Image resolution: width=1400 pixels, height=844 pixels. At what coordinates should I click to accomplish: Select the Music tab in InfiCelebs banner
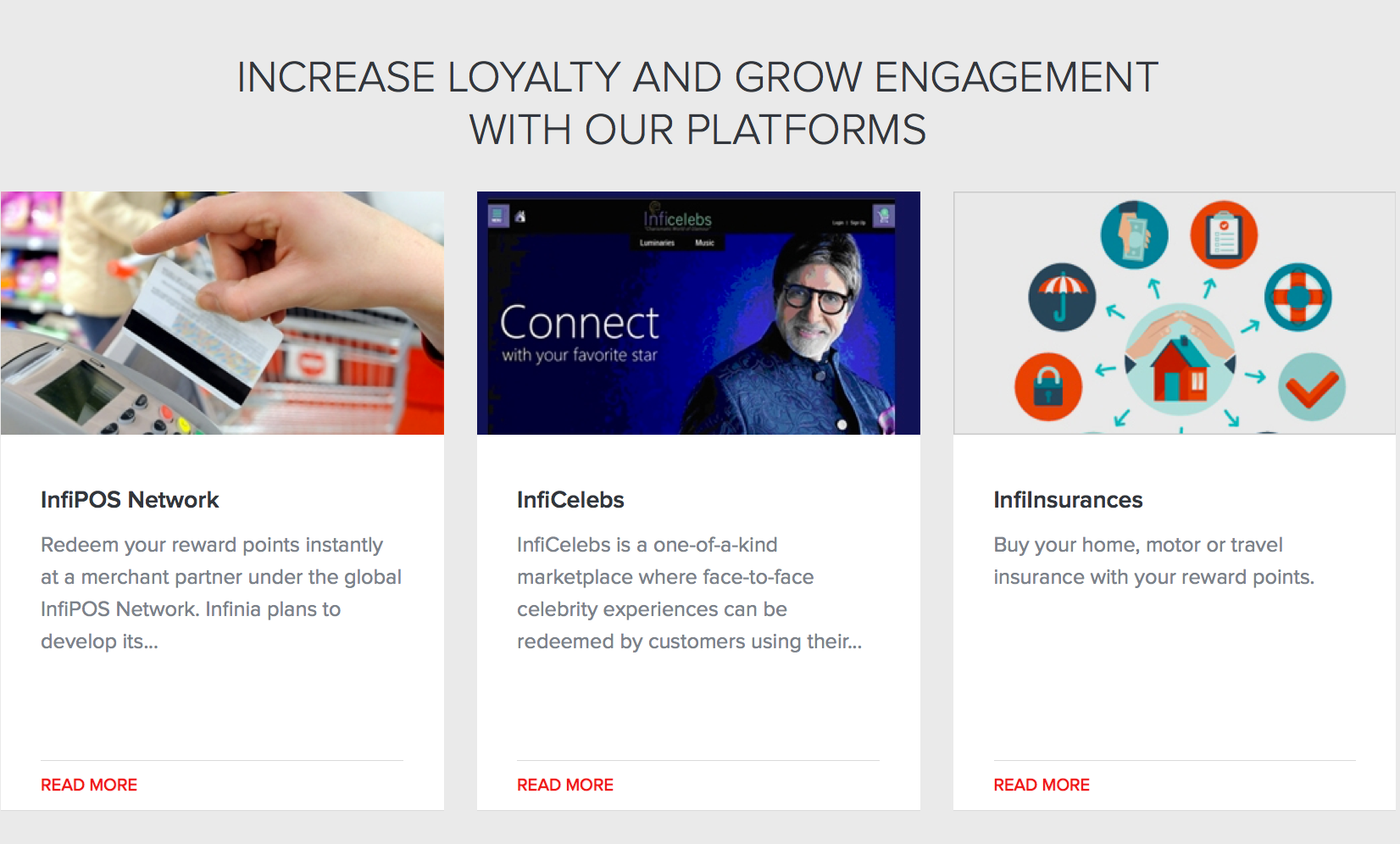705,243
